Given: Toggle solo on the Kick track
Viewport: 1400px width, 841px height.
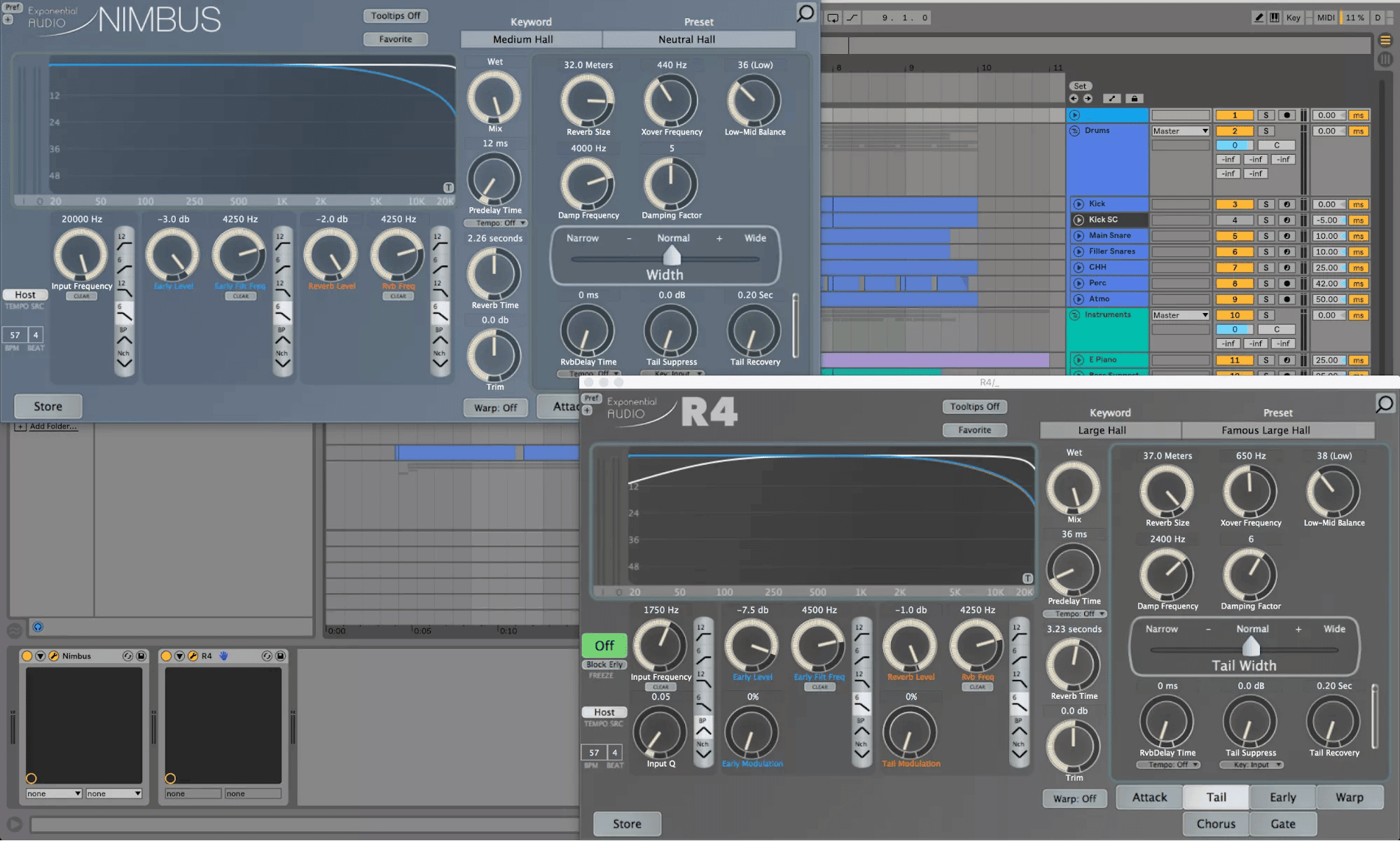Looking at the screenshot, I should [x=1266, y=204].
